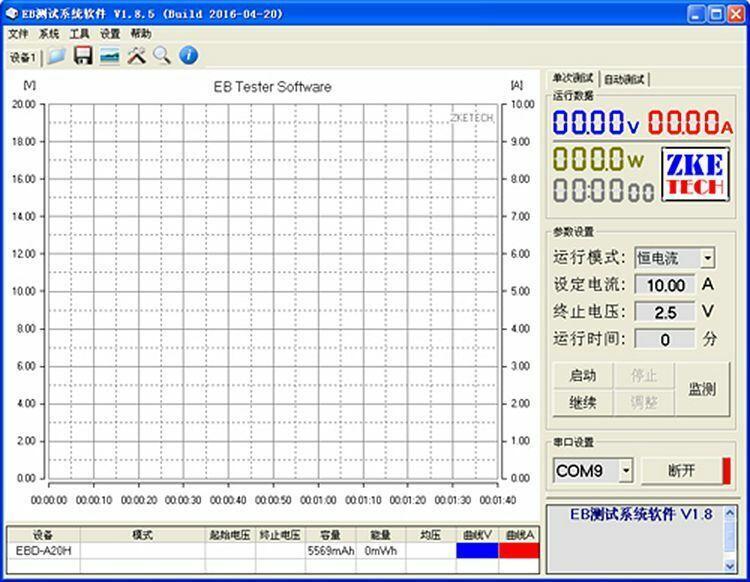
Task: Expand the 运行模式 mode dropdown
Action: [x=707, y=258]
